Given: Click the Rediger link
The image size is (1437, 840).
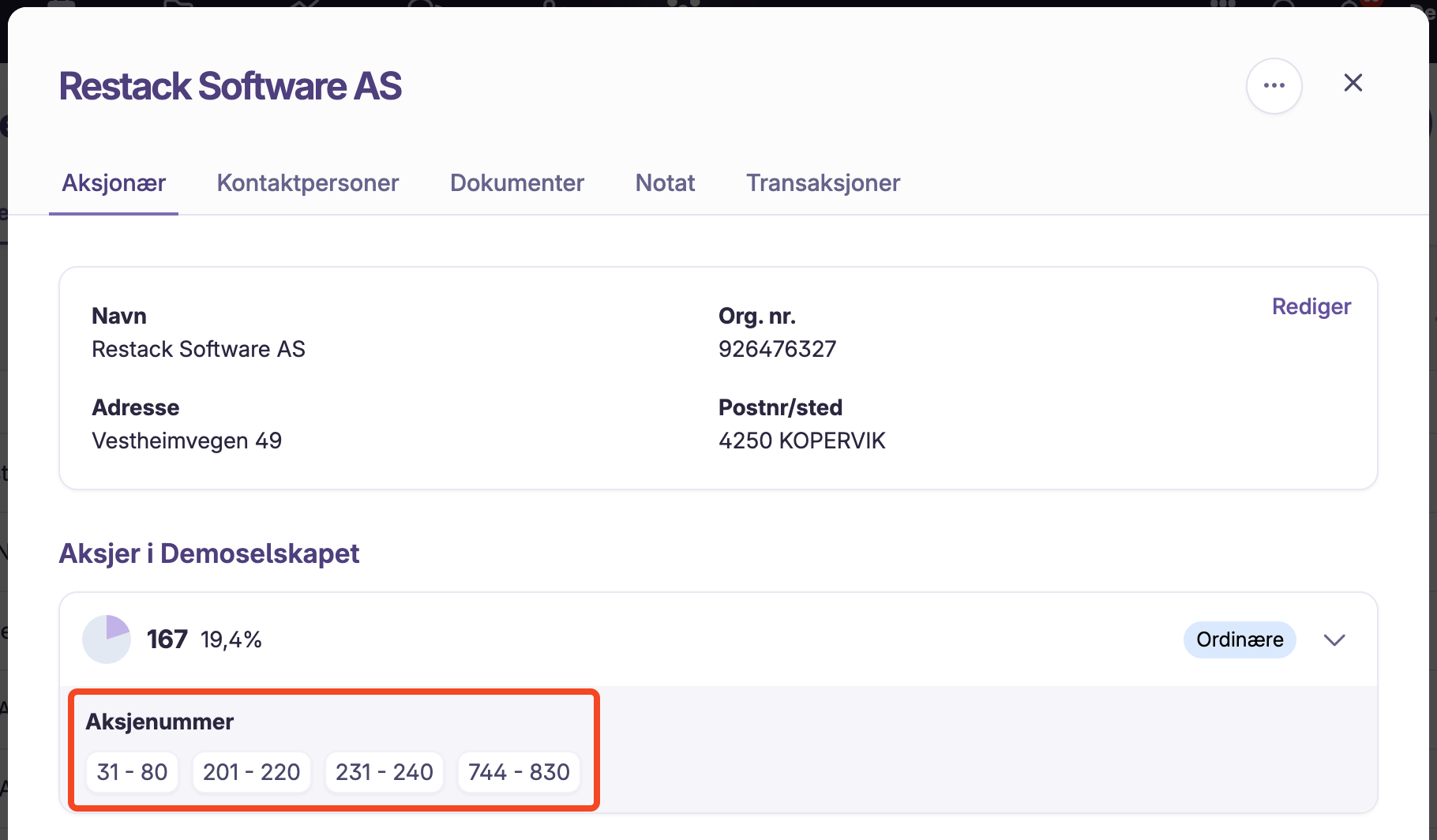Looking at the screenshot, I should [1311, 306].
